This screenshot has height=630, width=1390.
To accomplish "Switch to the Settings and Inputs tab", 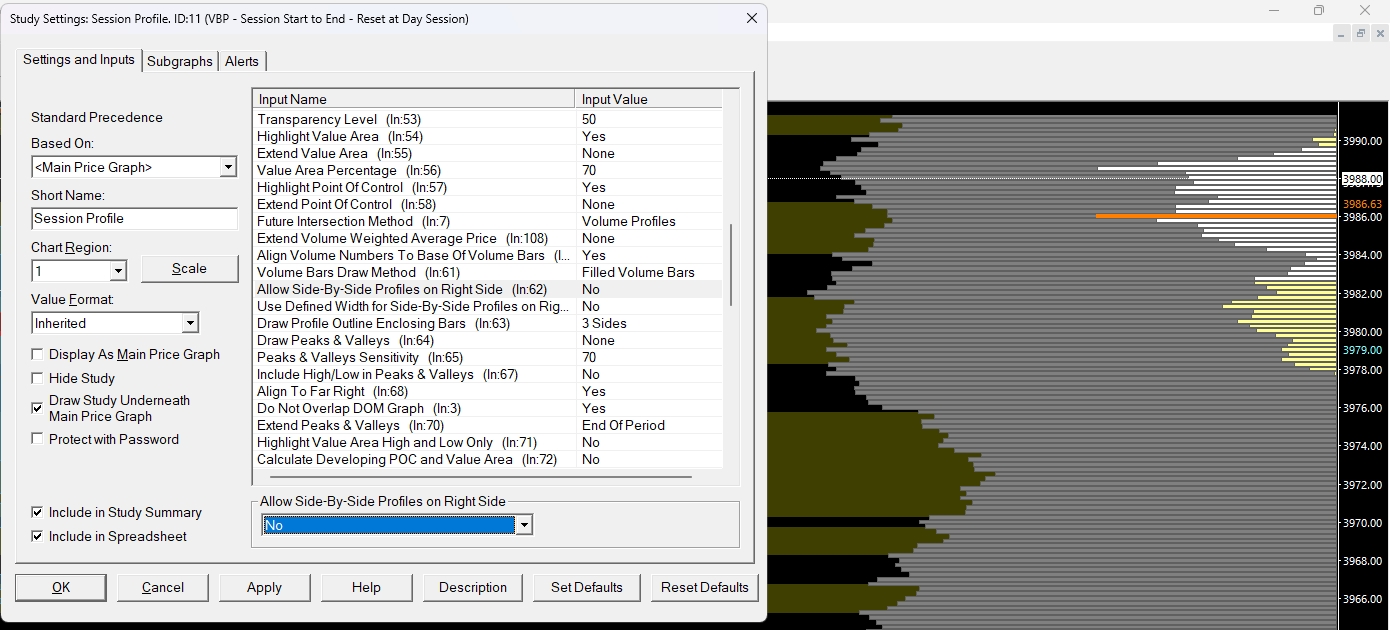I will click(79, 60).
